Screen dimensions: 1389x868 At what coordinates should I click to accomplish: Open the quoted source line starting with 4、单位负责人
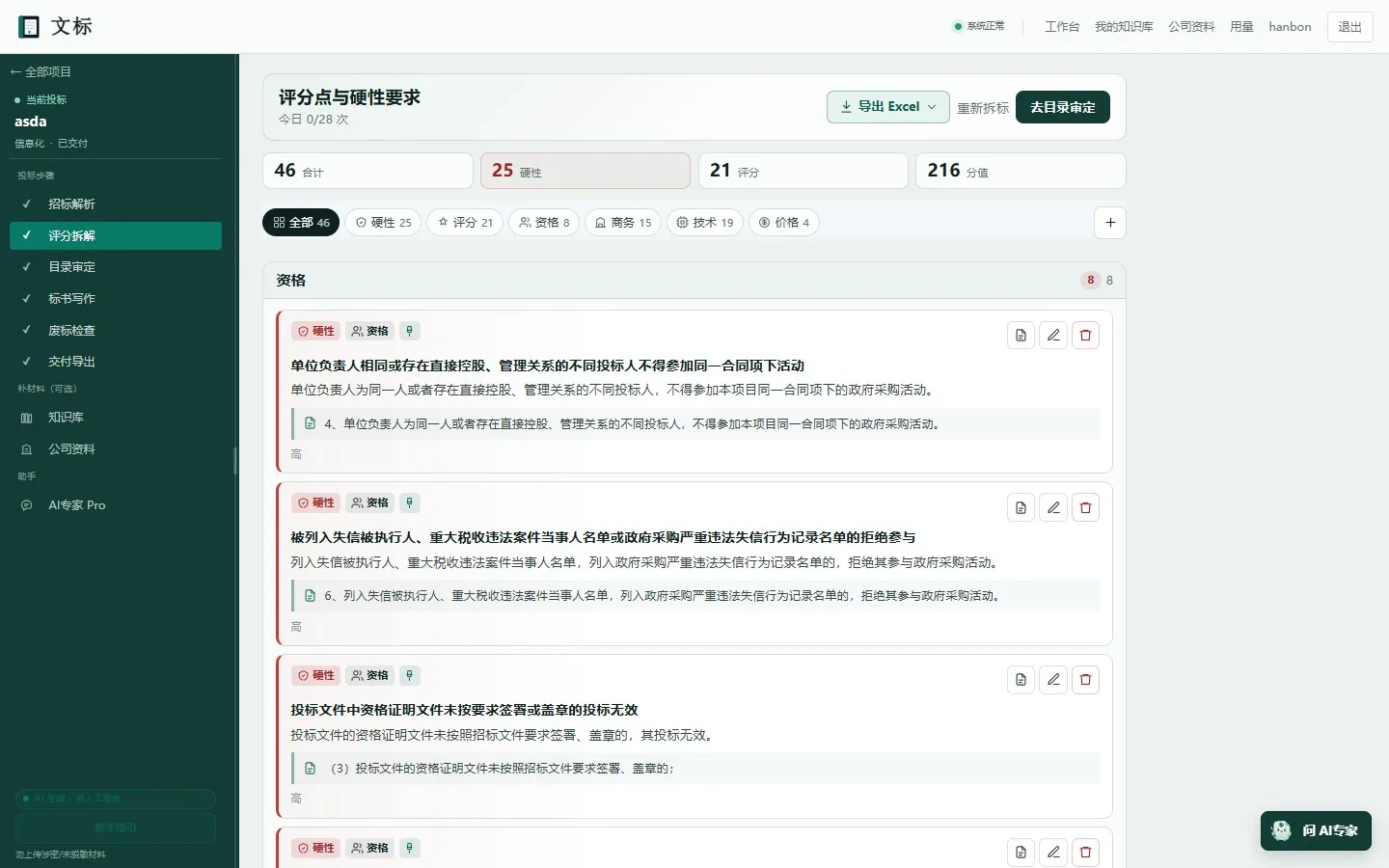(x=696, y=424)
